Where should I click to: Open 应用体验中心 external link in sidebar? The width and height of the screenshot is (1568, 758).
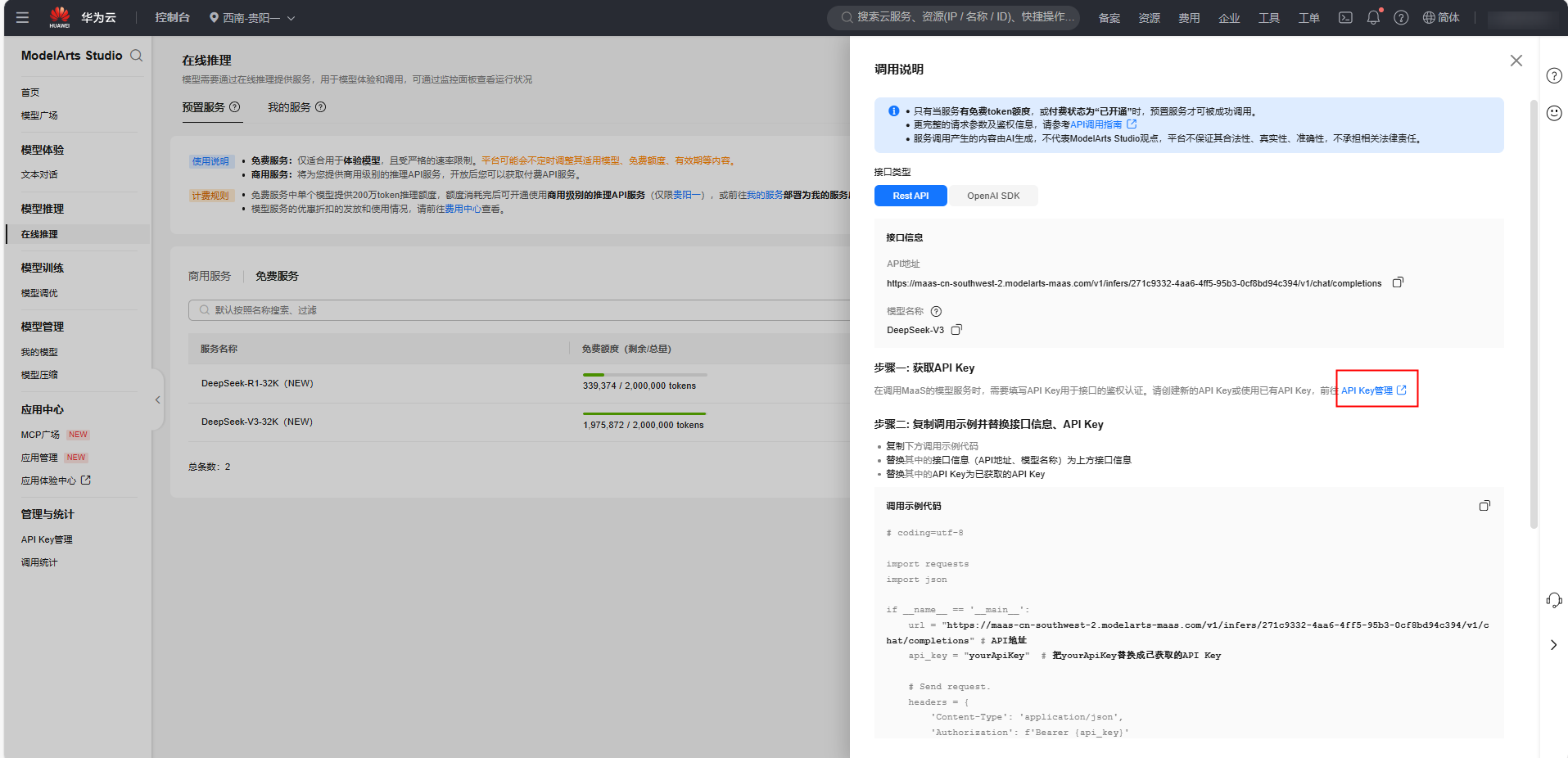point(56,481)
